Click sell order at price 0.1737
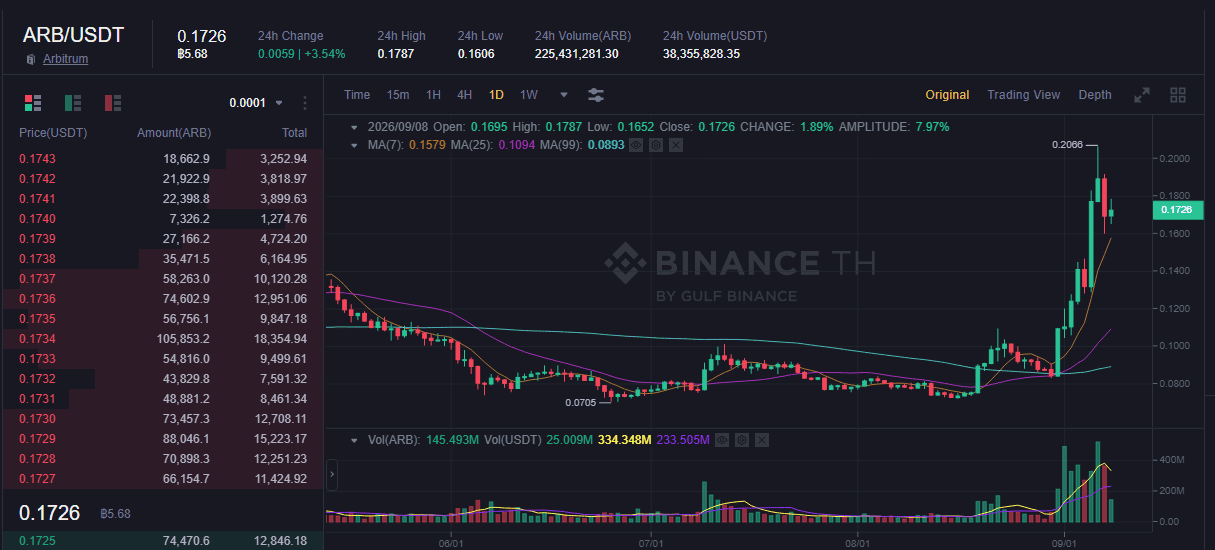 click(x=163, y=279)
